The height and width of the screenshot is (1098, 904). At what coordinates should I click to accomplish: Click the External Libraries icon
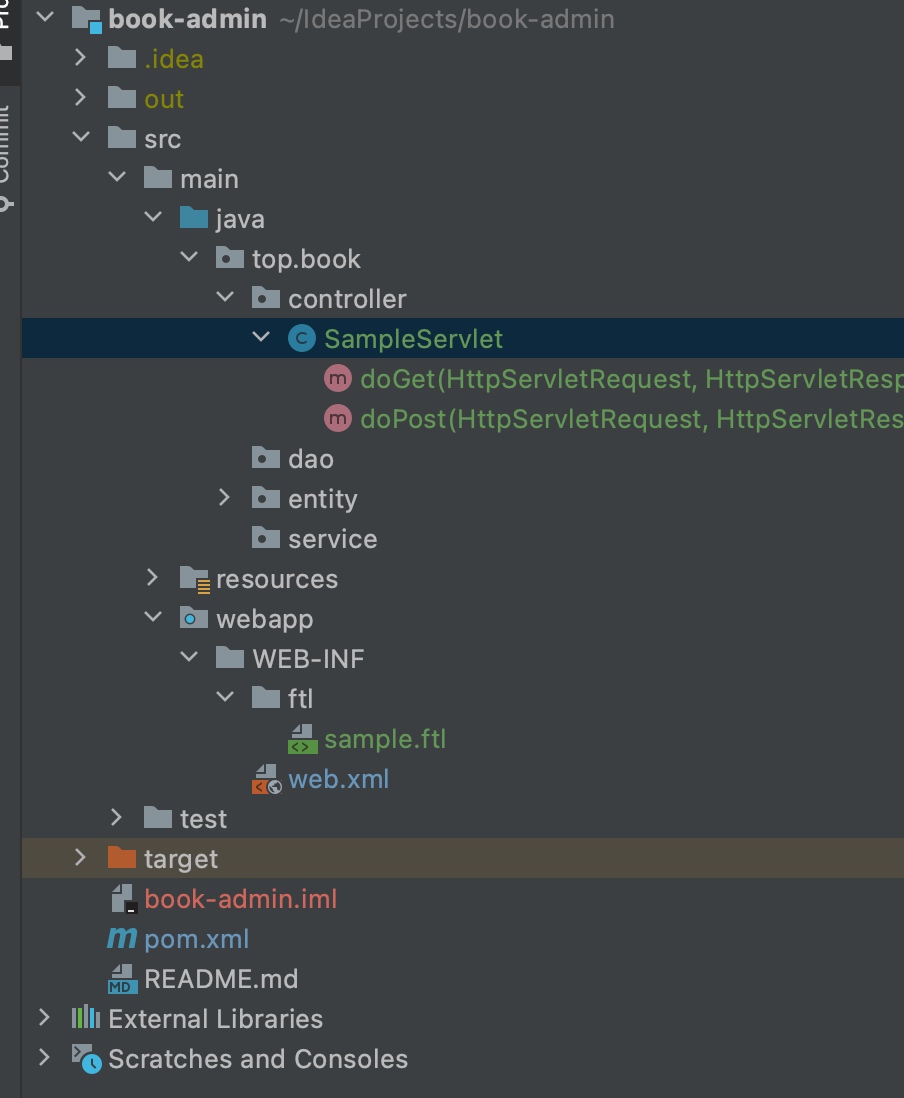tap(86, 1019)
